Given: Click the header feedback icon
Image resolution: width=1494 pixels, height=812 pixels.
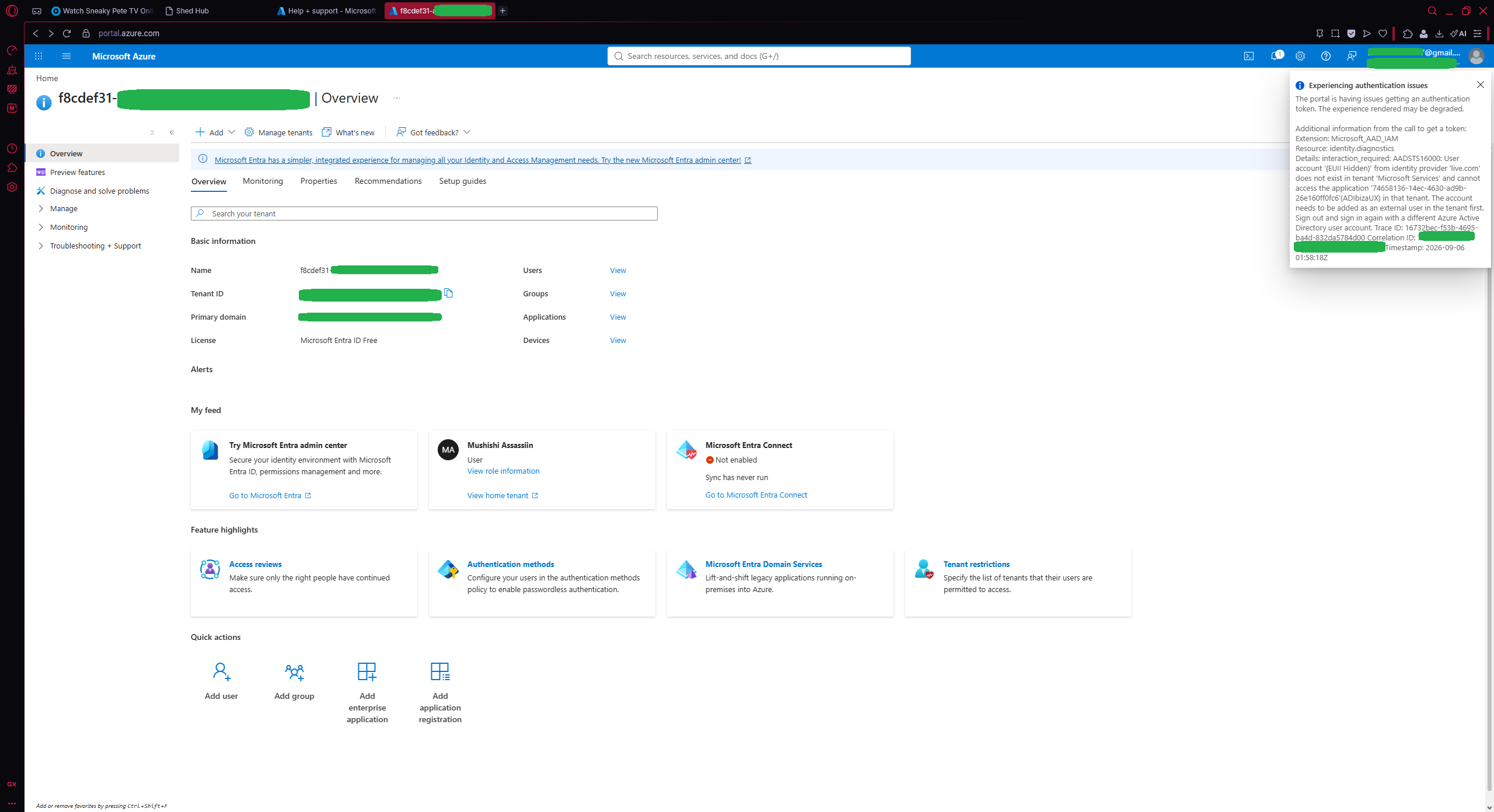Looking at the screenshot, I should [x=1352, y=56].
